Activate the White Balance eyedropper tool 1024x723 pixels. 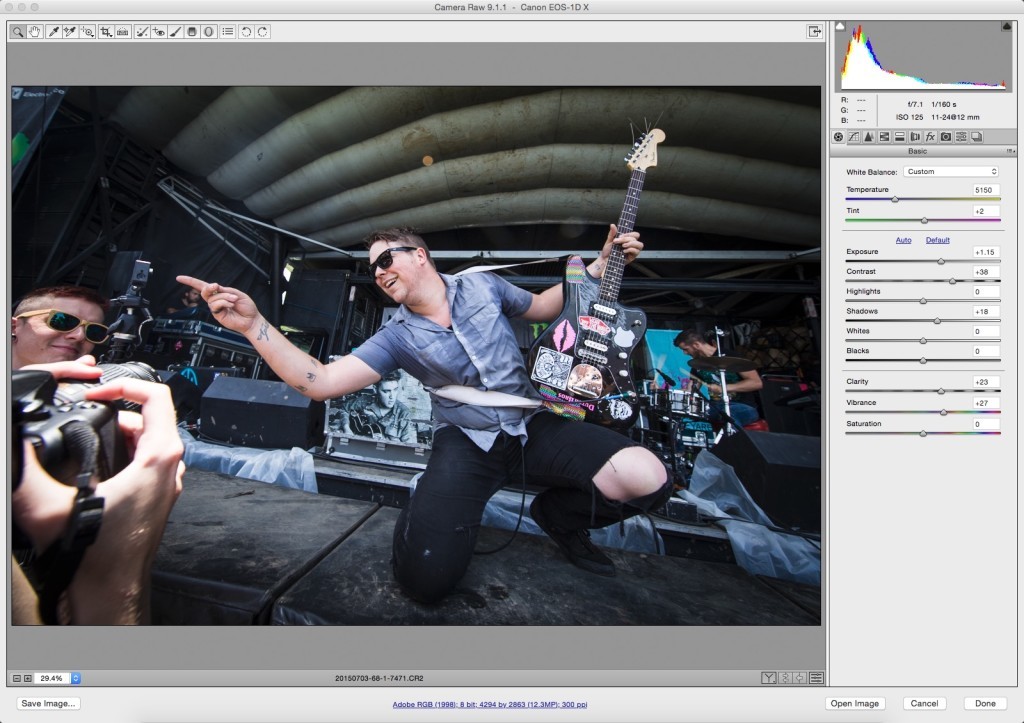[53, 31]
